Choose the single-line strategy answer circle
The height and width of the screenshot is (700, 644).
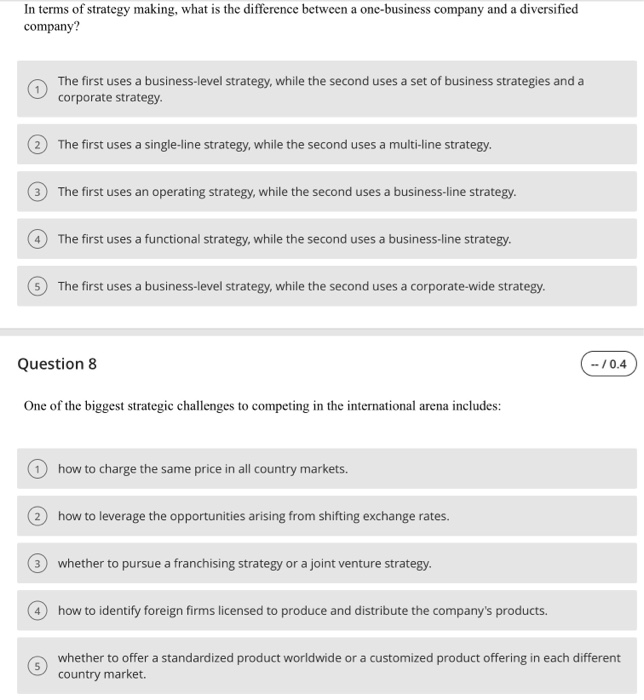[37, 145]
